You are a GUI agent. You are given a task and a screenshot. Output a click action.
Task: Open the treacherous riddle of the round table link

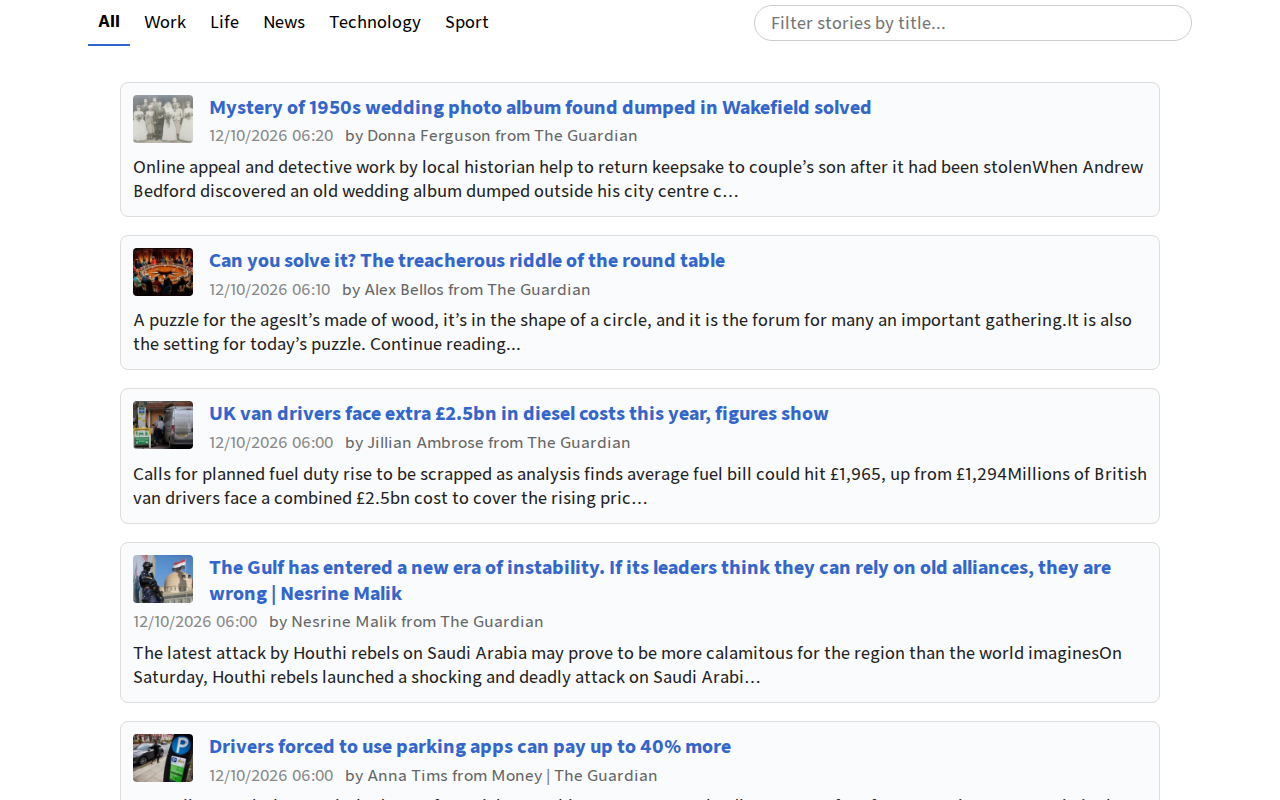click(467, 260)
